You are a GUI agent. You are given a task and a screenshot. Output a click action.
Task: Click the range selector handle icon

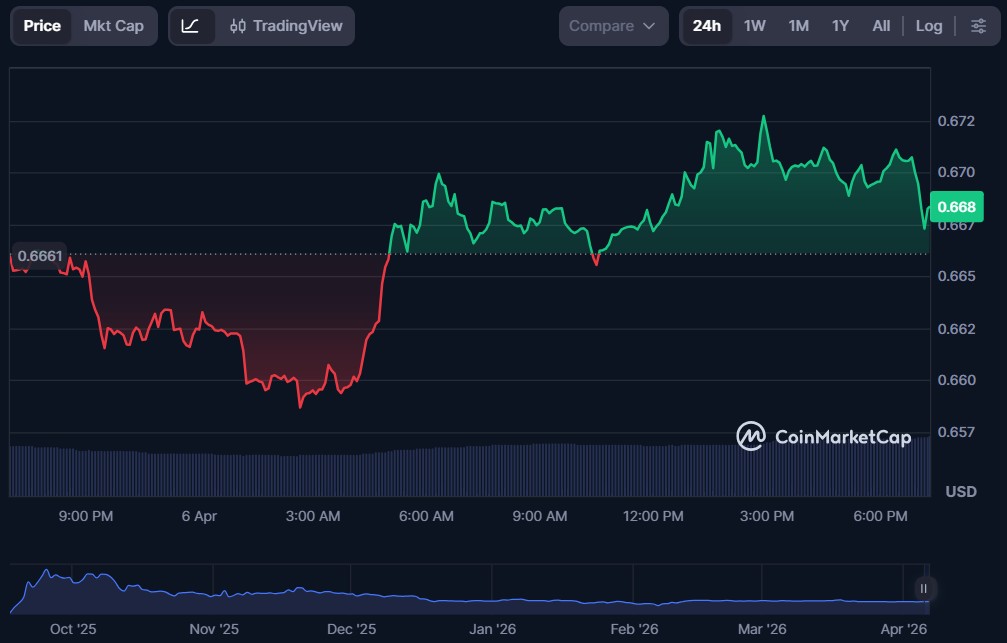pyautogui.click(x=924, y=588)
